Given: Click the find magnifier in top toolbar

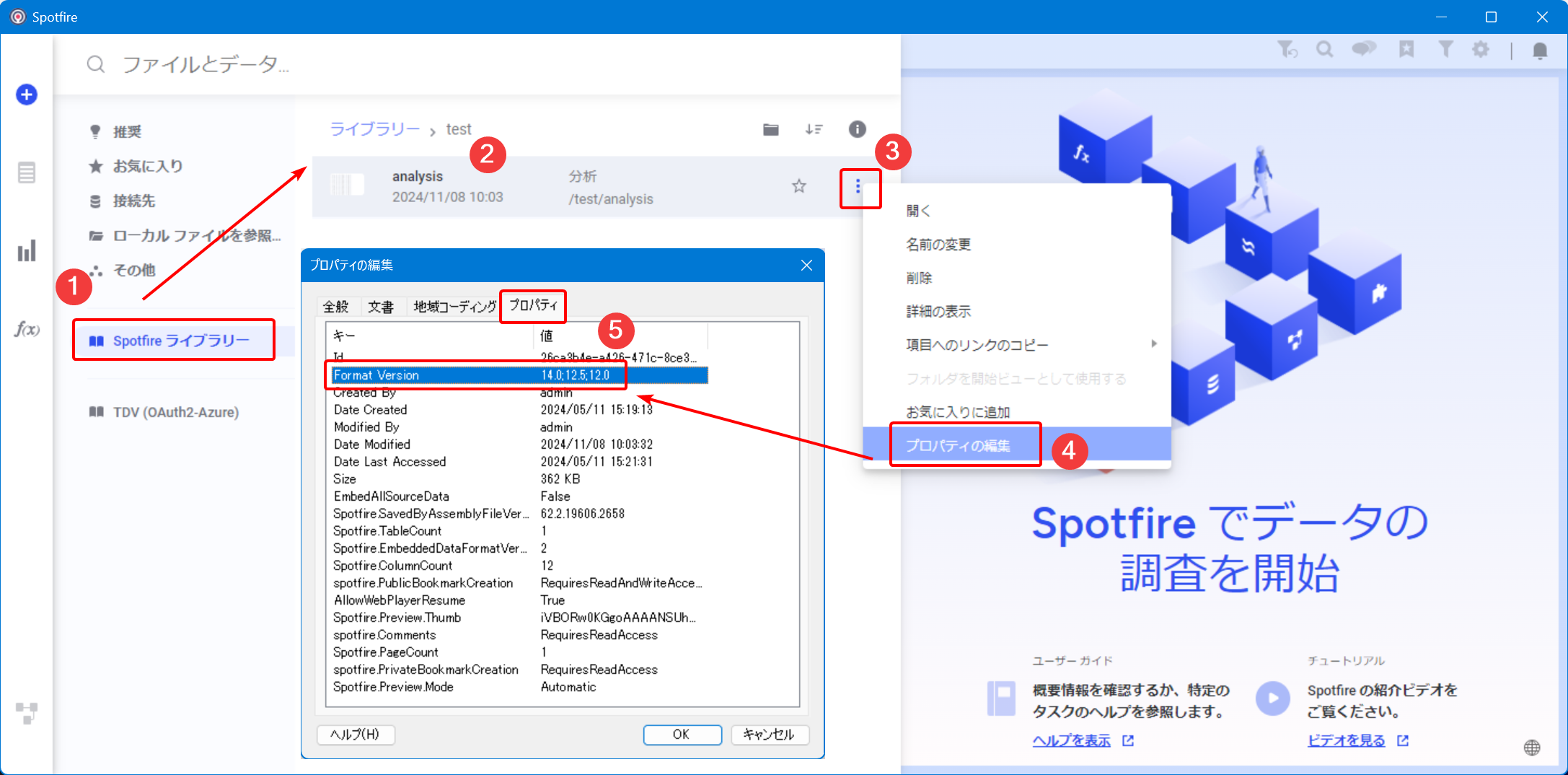Looking at the screenshot, I should tap(1325, 49).
